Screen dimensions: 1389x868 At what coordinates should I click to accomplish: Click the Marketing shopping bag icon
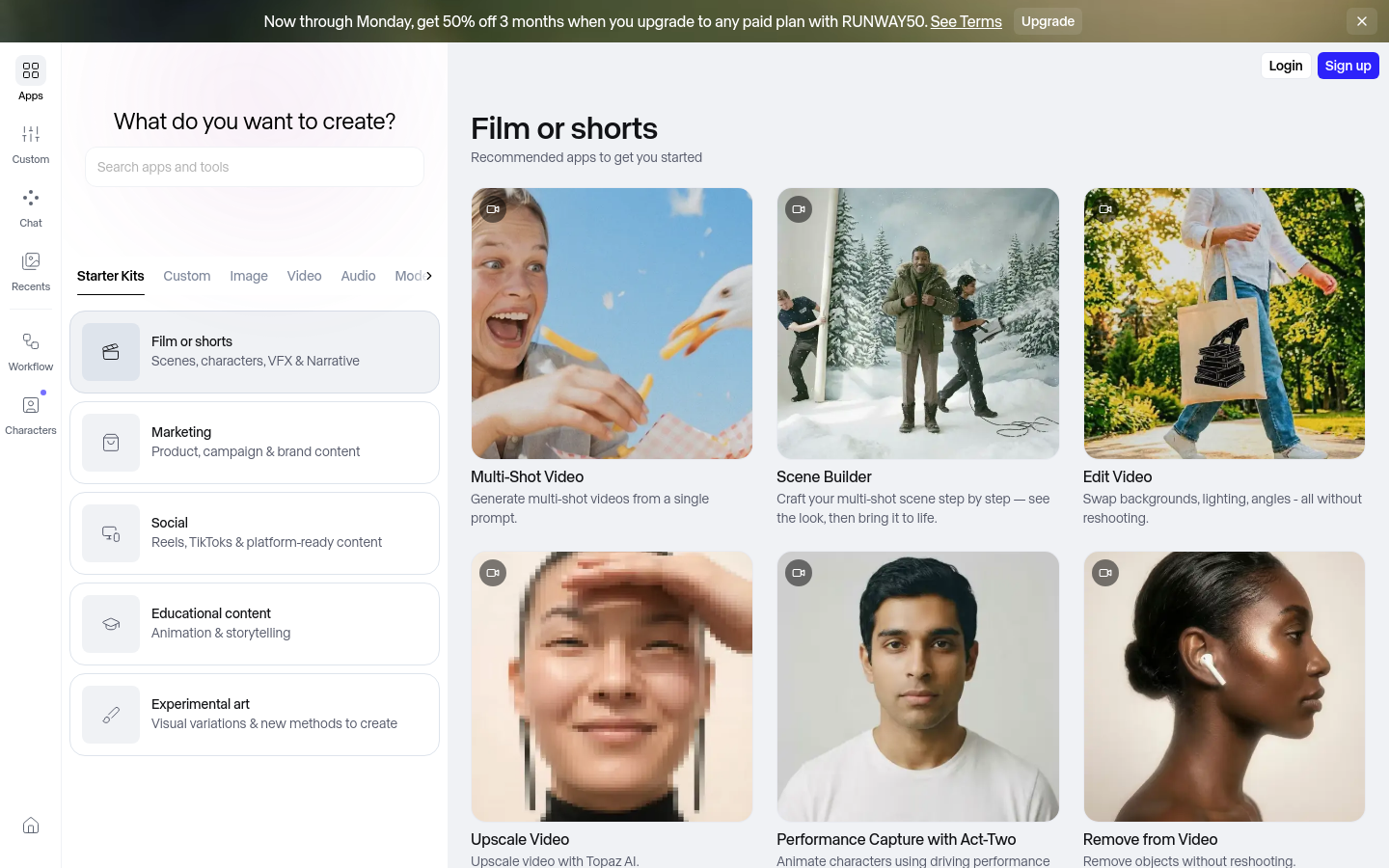[x=111, y=443]
